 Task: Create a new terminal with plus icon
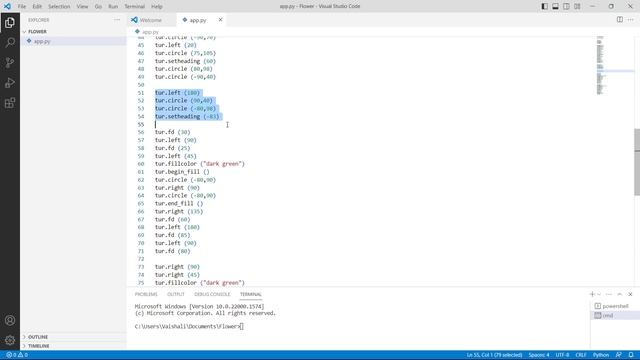coord(592,294)
